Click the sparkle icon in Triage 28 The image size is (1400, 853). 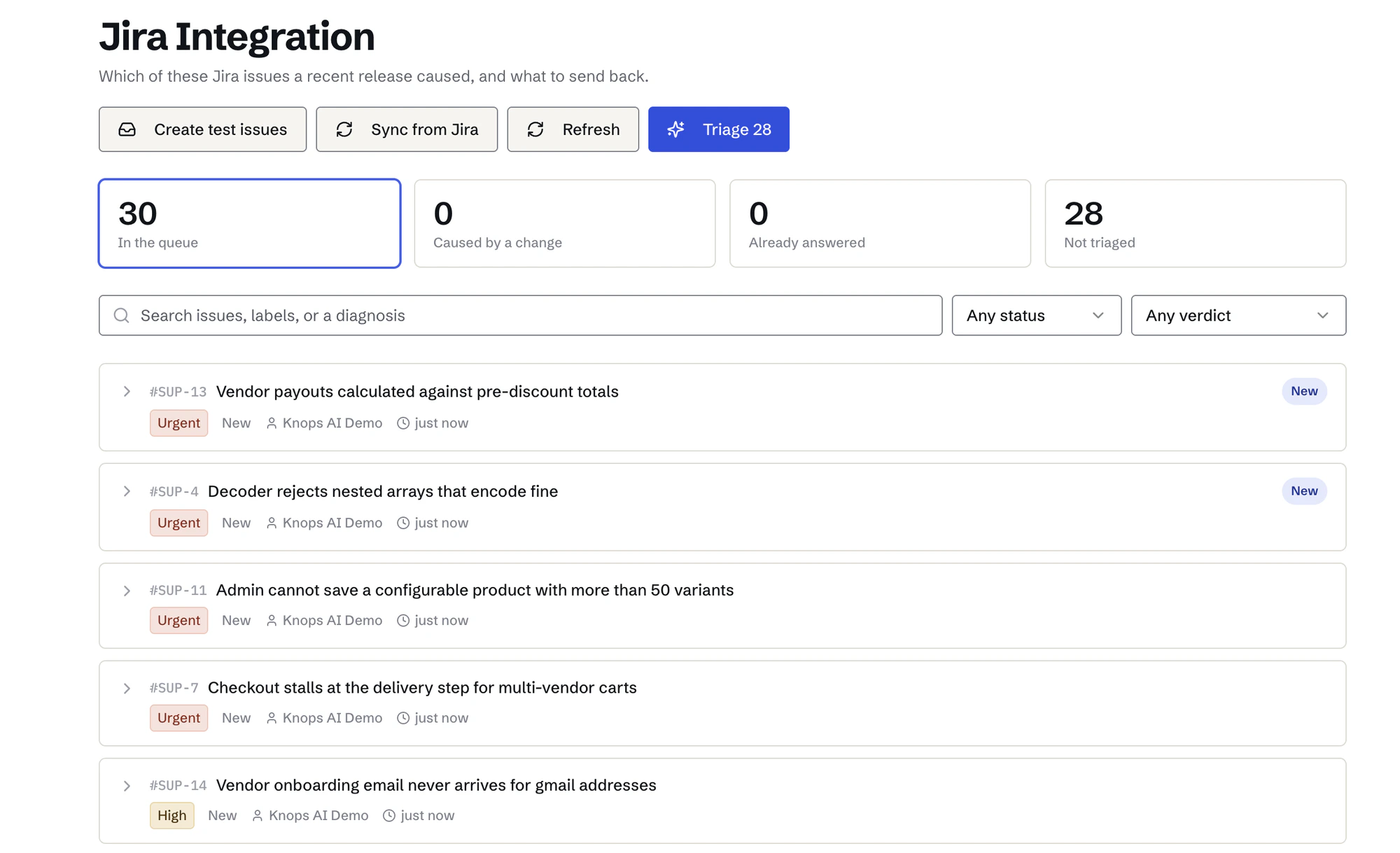point(675,129)
